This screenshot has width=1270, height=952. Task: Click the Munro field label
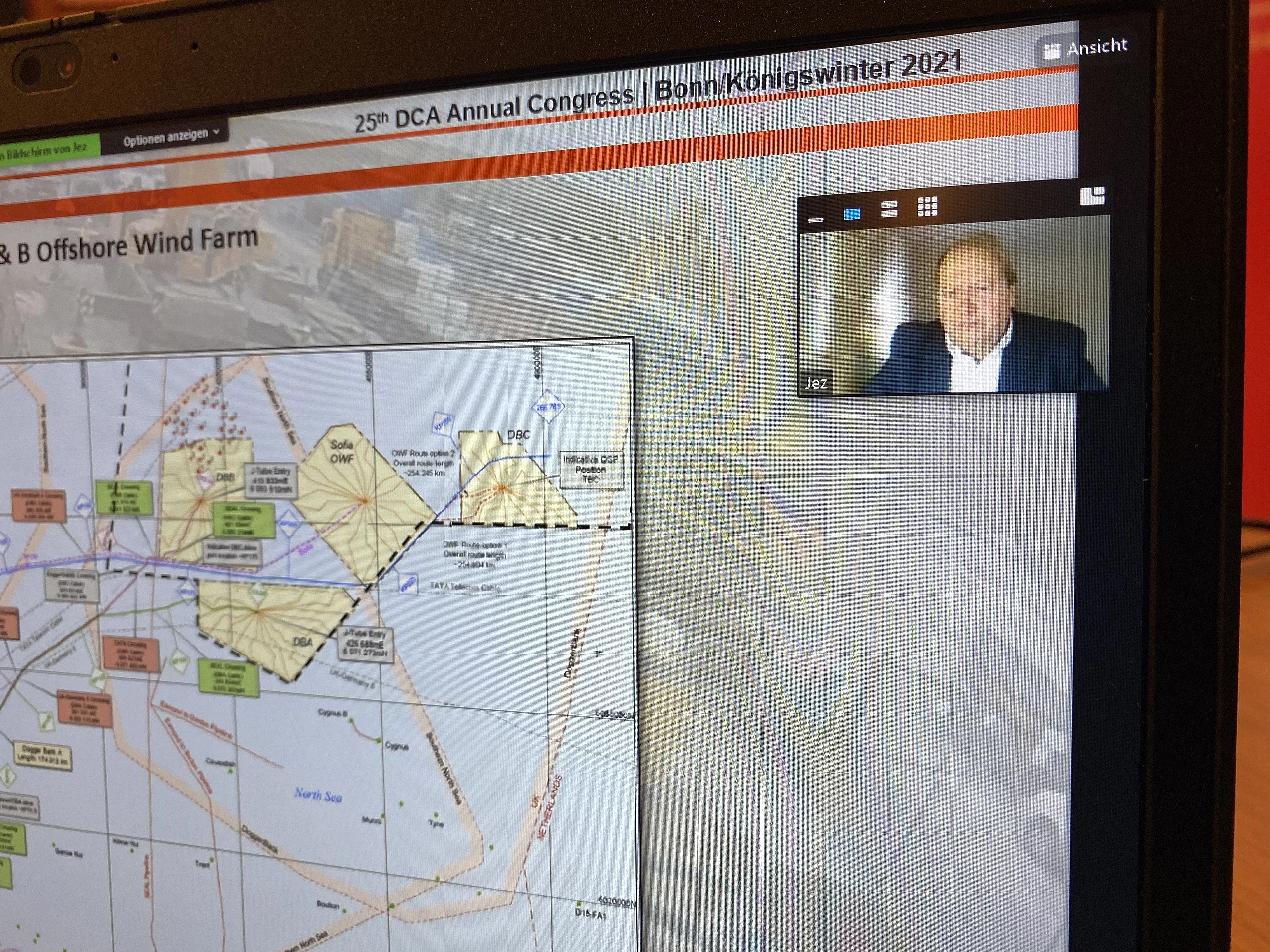pos(372,821)
